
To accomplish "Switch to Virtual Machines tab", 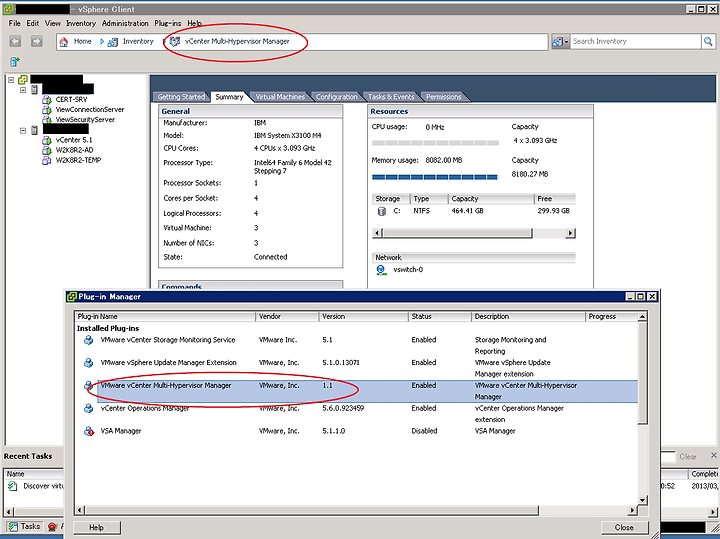I will point(280,96).
